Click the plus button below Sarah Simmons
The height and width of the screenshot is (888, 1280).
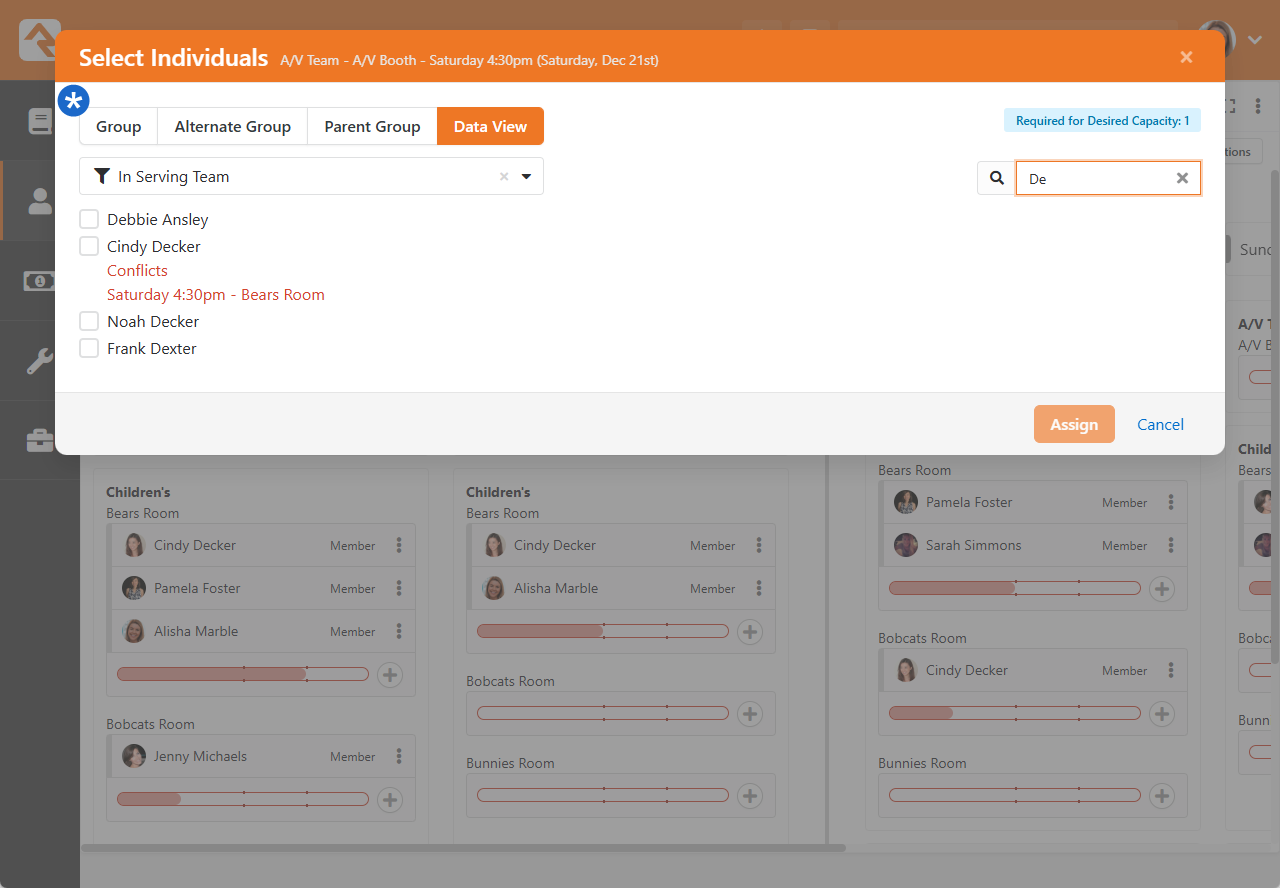[x=1162, y=588]
